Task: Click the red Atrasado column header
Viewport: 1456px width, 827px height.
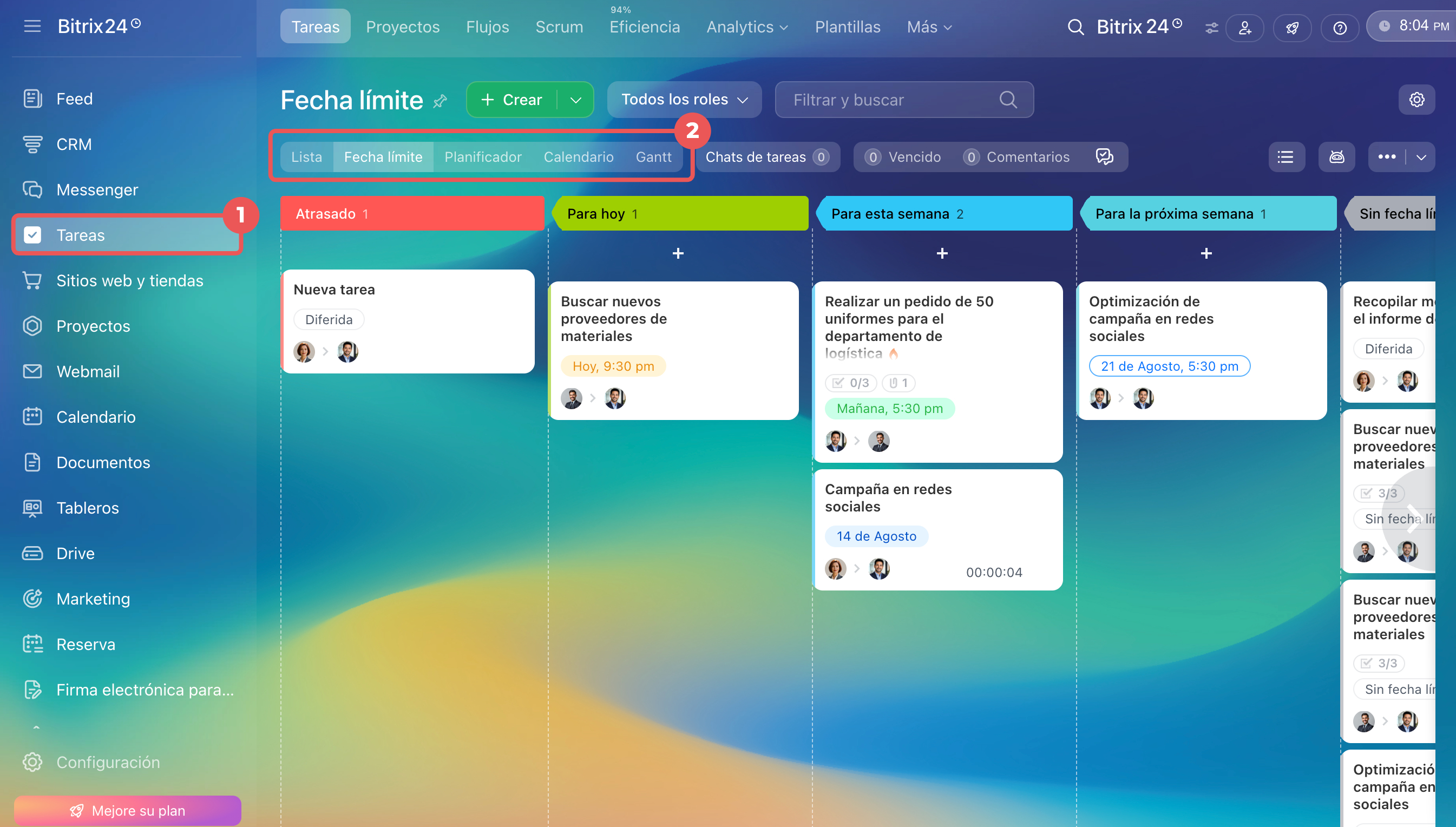Action: (412, 214)
